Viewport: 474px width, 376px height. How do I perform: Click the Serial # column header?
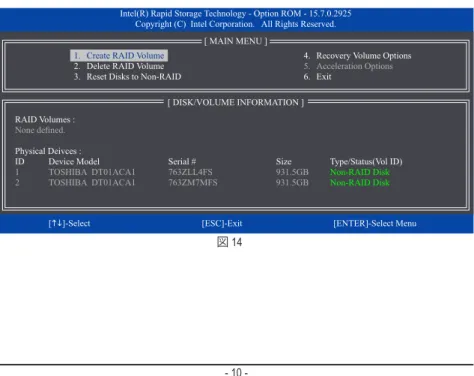(x=182, y=162)
